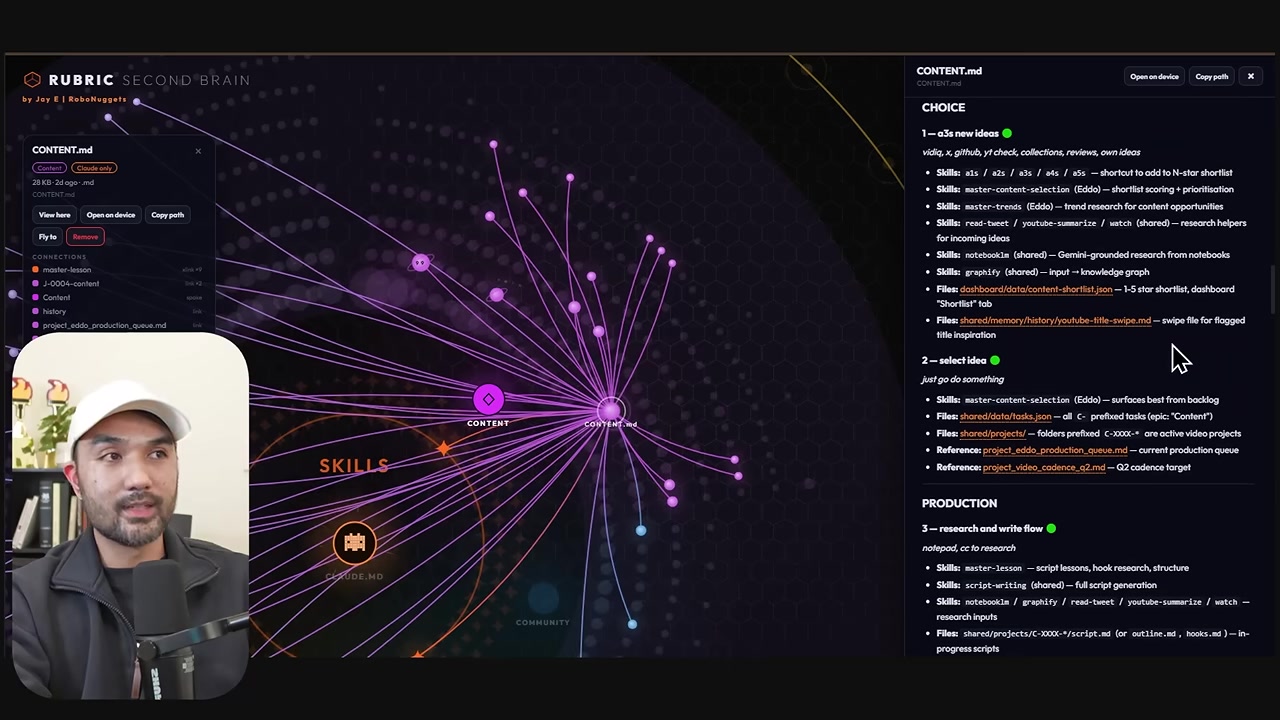Select the blue node under CONTENT.md
1280x720 pixels.
click(x=641, y=530)
